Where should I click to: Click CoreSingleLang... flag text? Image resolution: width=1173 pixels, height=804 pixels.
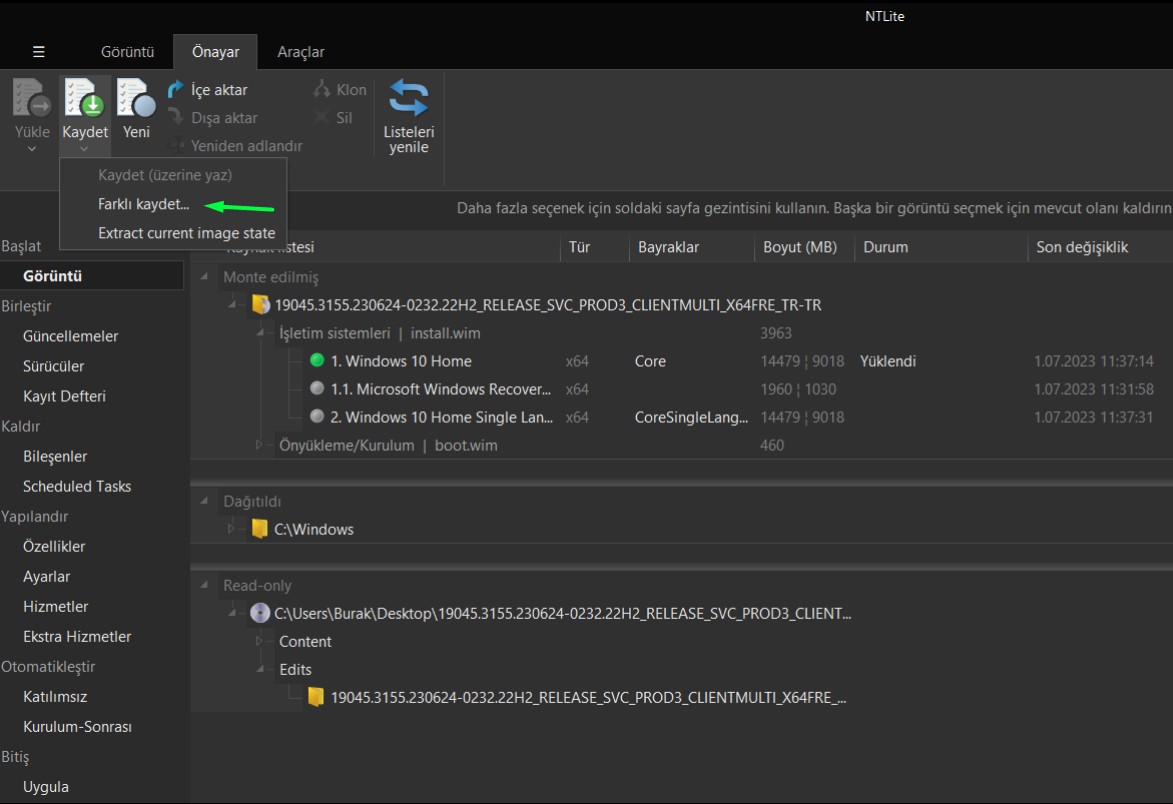pyautogui.click(x=691, y=417)
